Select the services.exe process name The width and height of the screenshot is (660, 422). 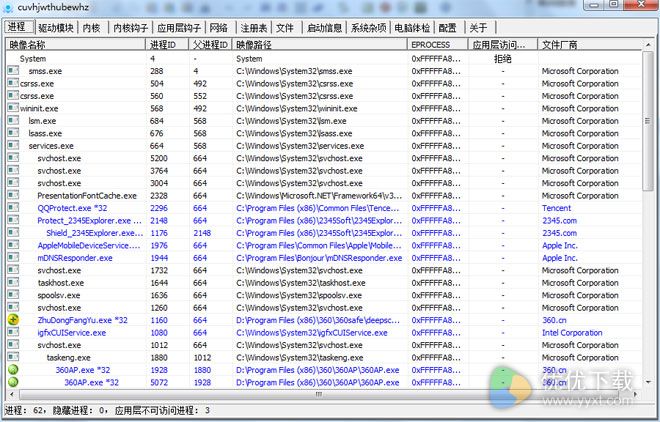tap(51, 146)
